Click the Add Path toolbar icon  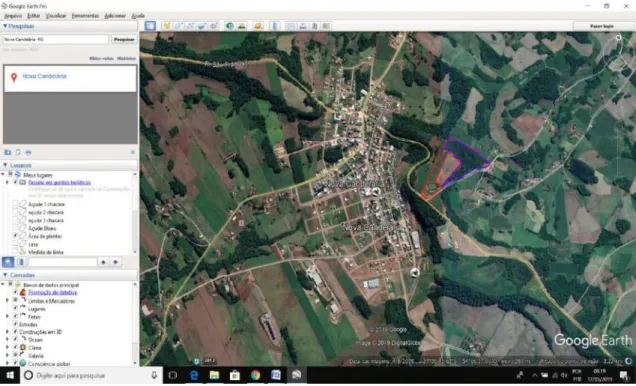190,26
